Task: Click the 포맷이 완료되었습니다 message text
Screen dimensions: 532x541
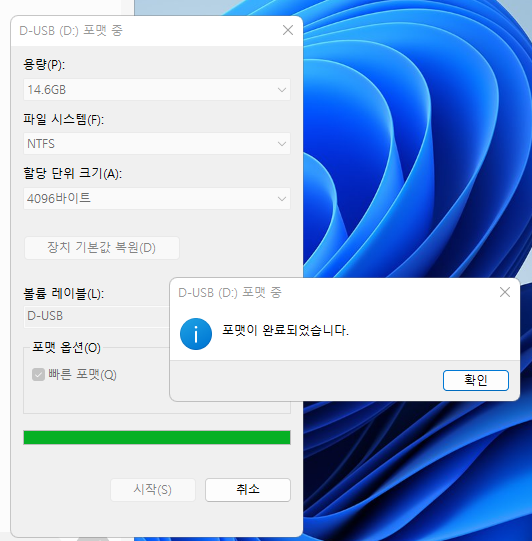Action: point(285,330)
